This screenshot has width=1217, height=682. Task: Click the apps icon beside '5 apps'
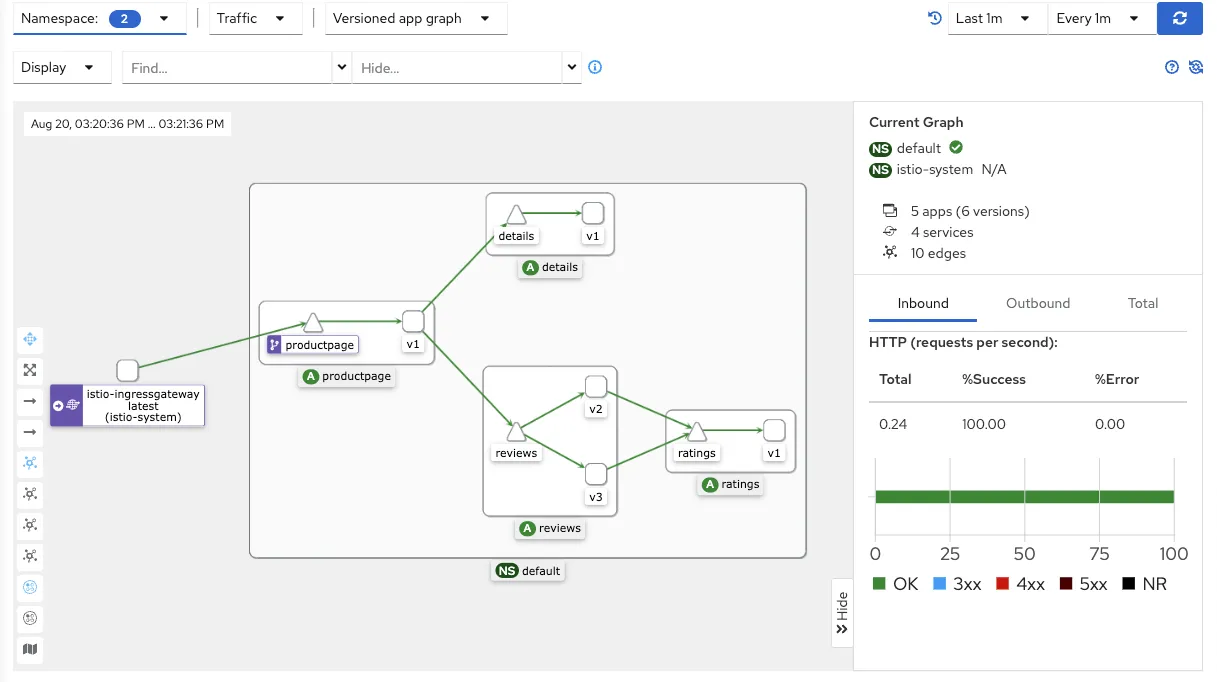click(890, 211)
